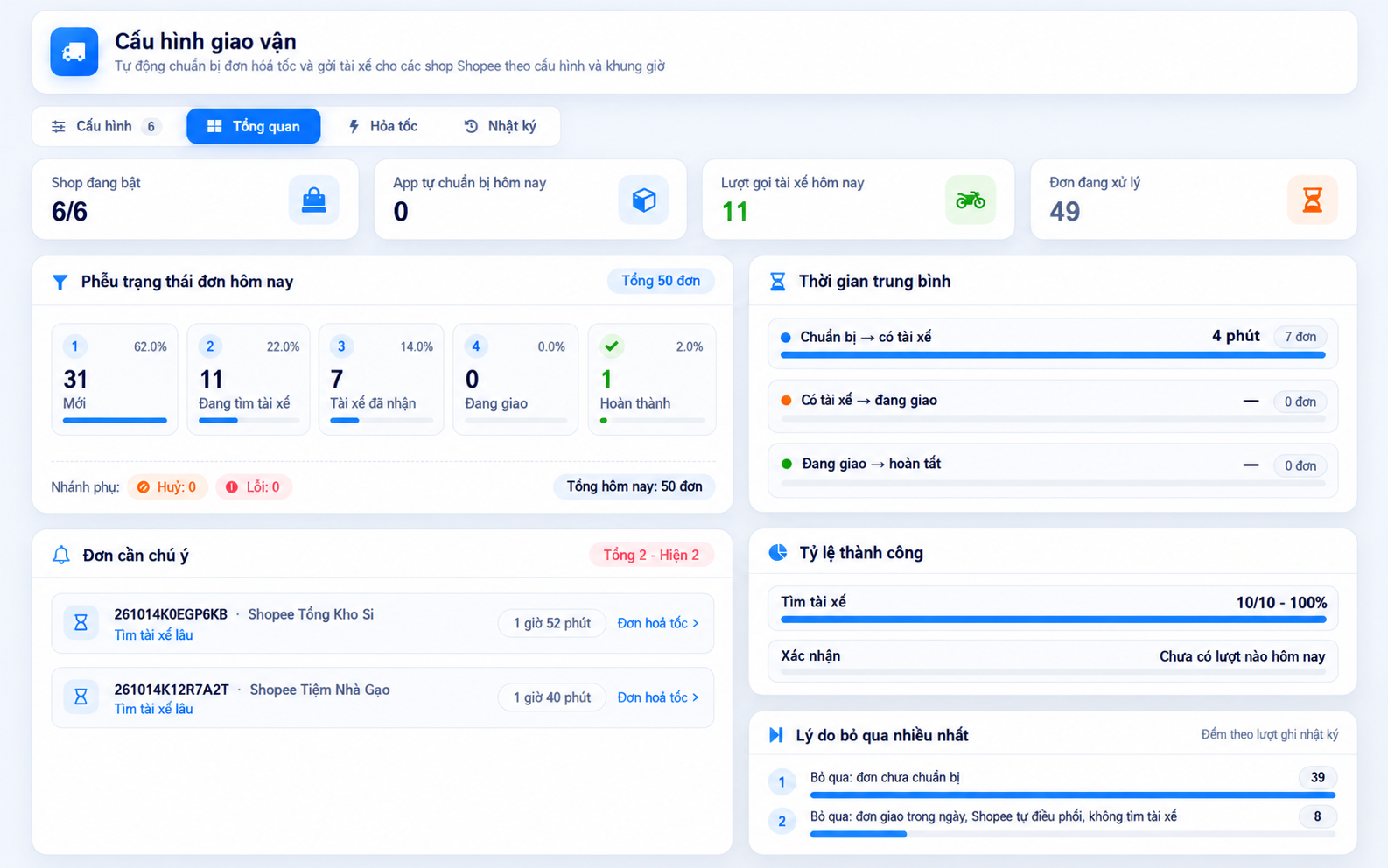The image size is (1388, 868).
Task: Click the Tổng 2 - Hiện 2 badge
Action: [651, 555]
